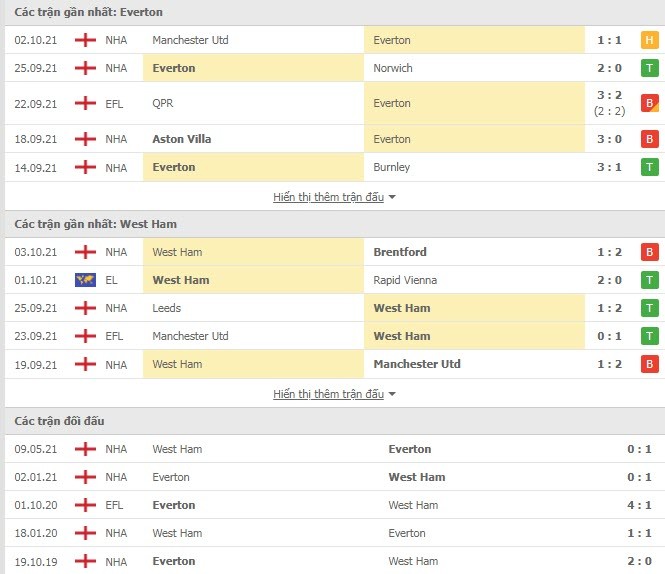
Task: Click the orange H draw badge
Action: [x=649, y=40]
